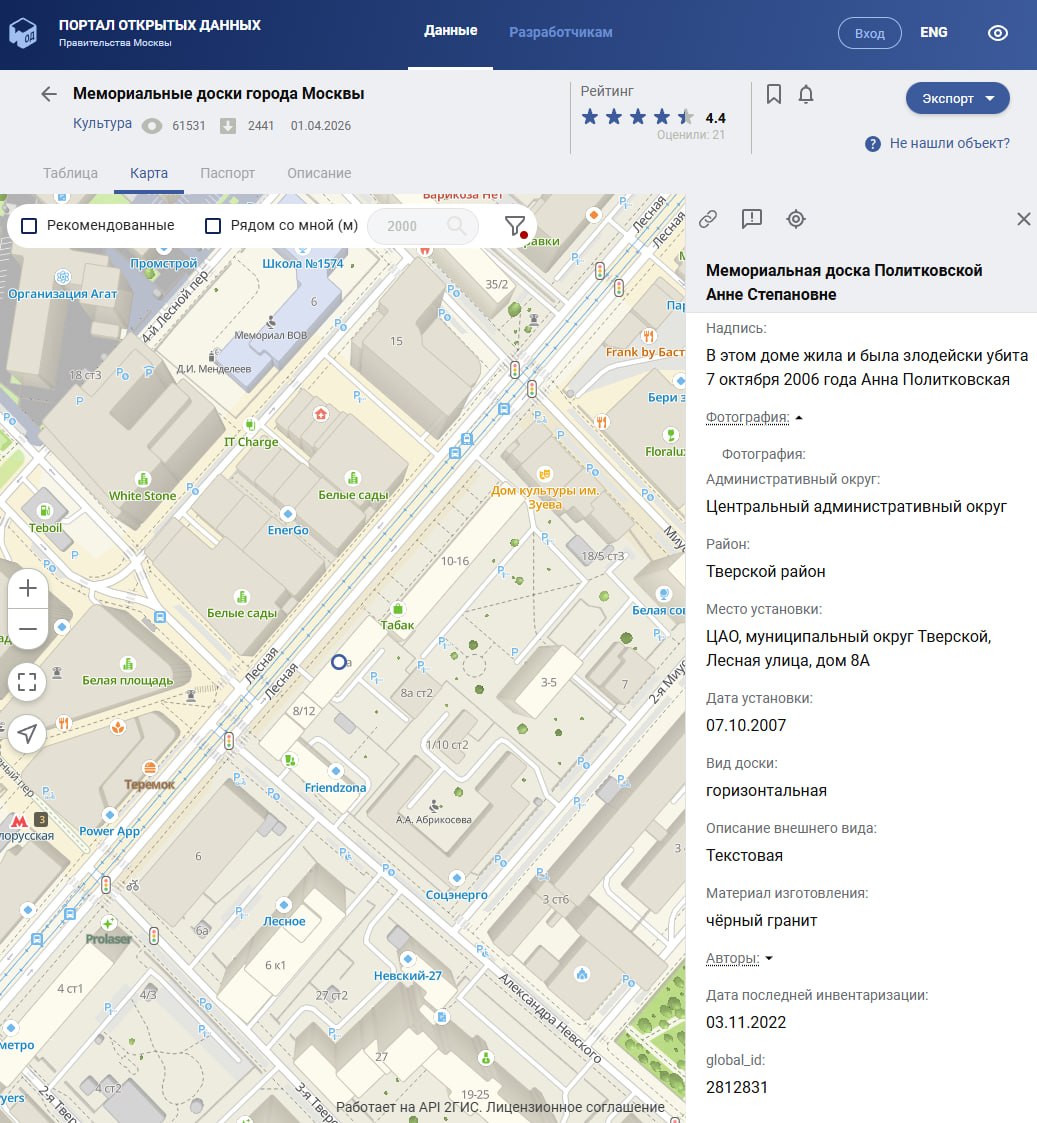Open the Данные menu item

[x=450, y=31]
